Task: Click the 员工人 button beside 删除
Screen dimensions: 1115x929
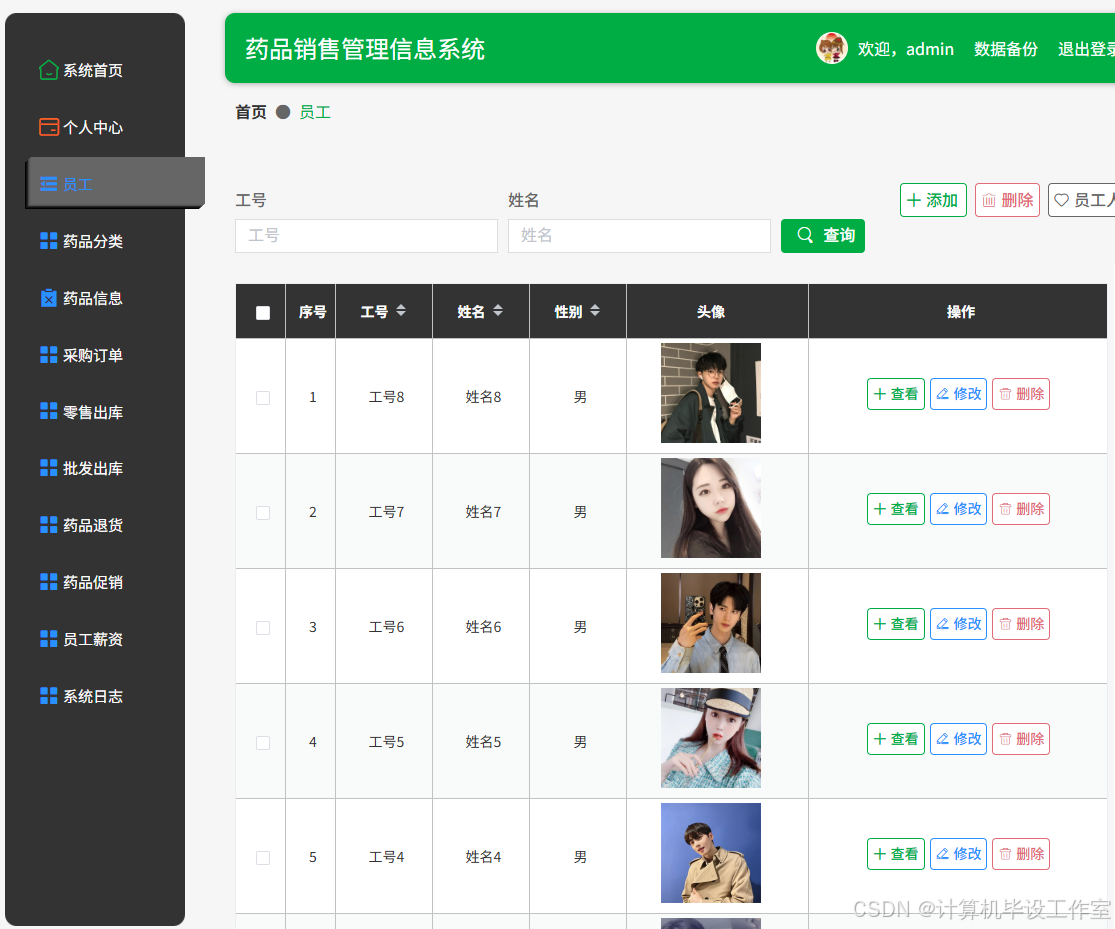Action: tap(1082, 200)
